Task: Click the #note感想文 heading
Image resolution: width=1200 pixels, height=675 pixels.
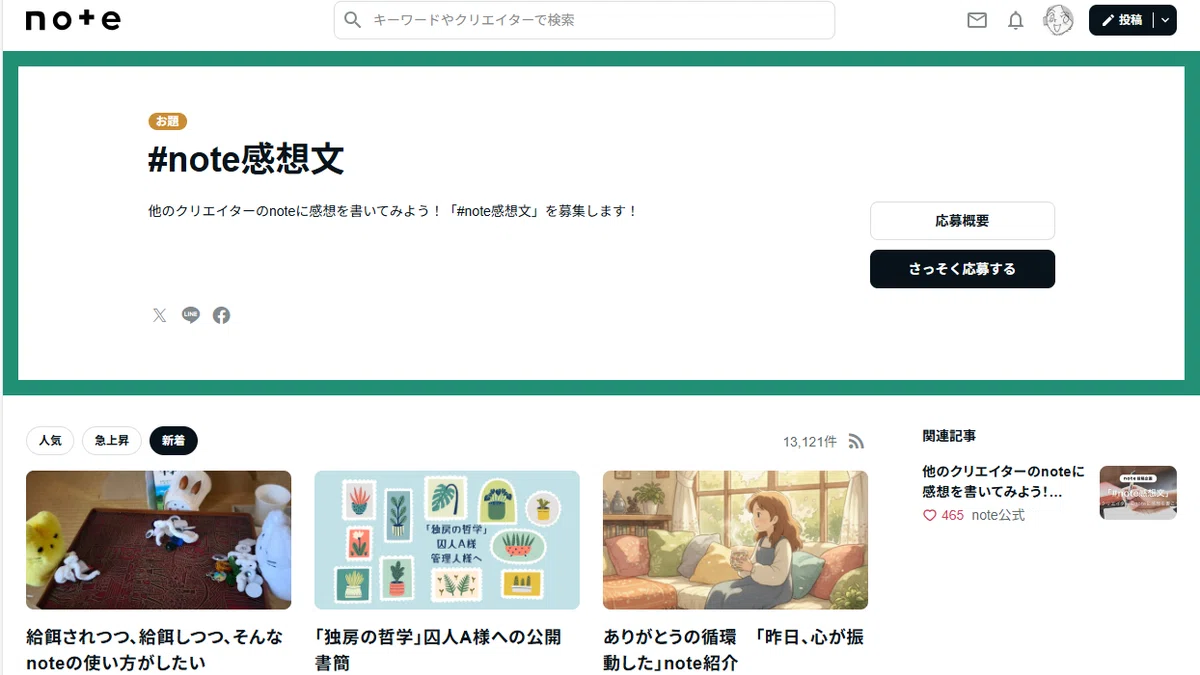Action: click(x=246, y=159)
